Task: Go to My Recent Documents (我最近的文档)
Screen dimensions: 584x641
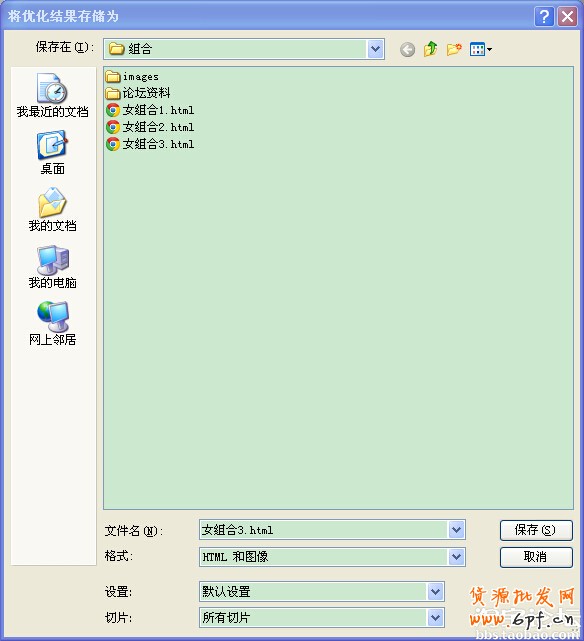Action: [x=52, y=96]
